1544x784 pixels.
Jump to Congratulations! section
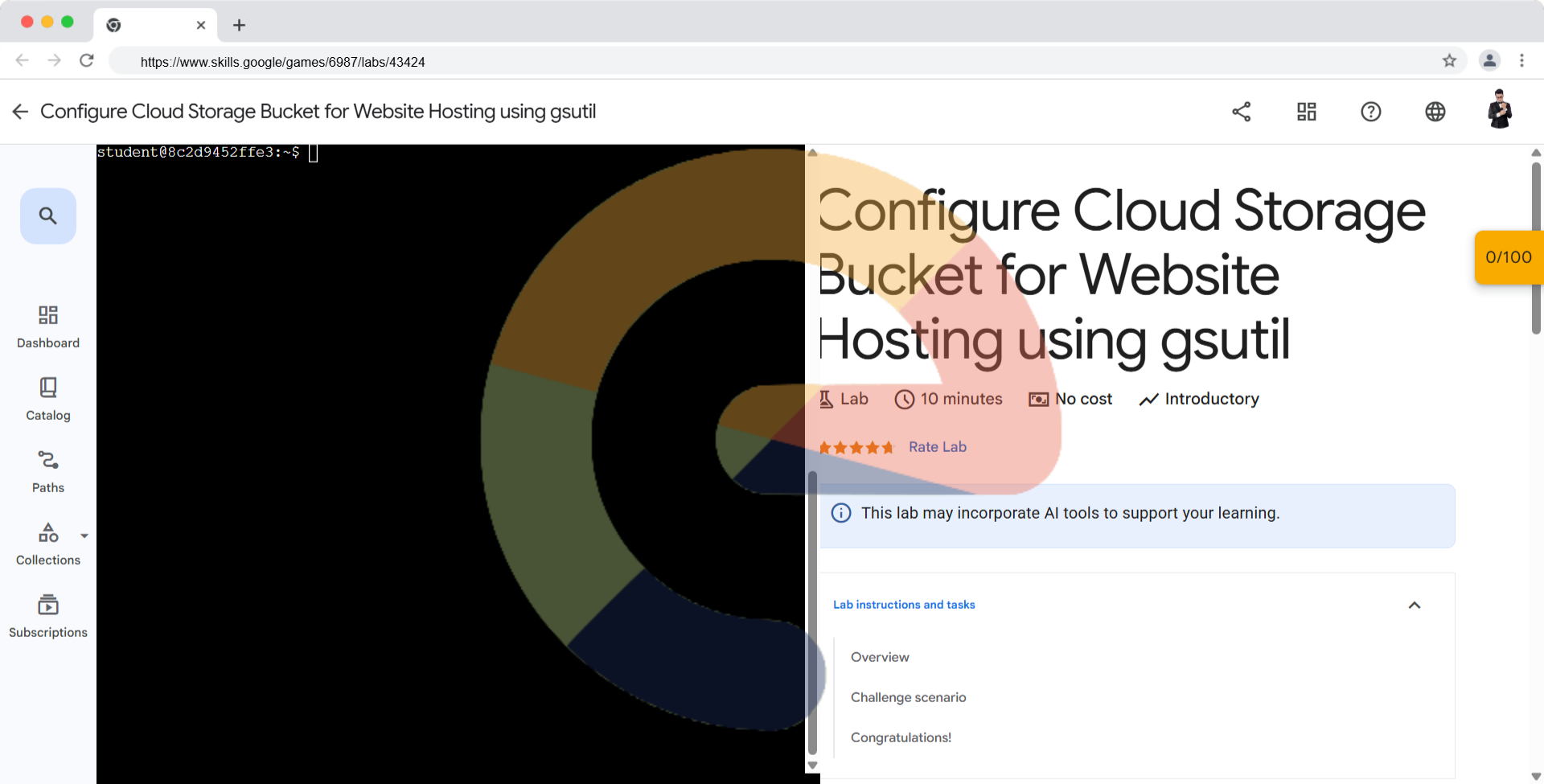(x=901, y=737)
